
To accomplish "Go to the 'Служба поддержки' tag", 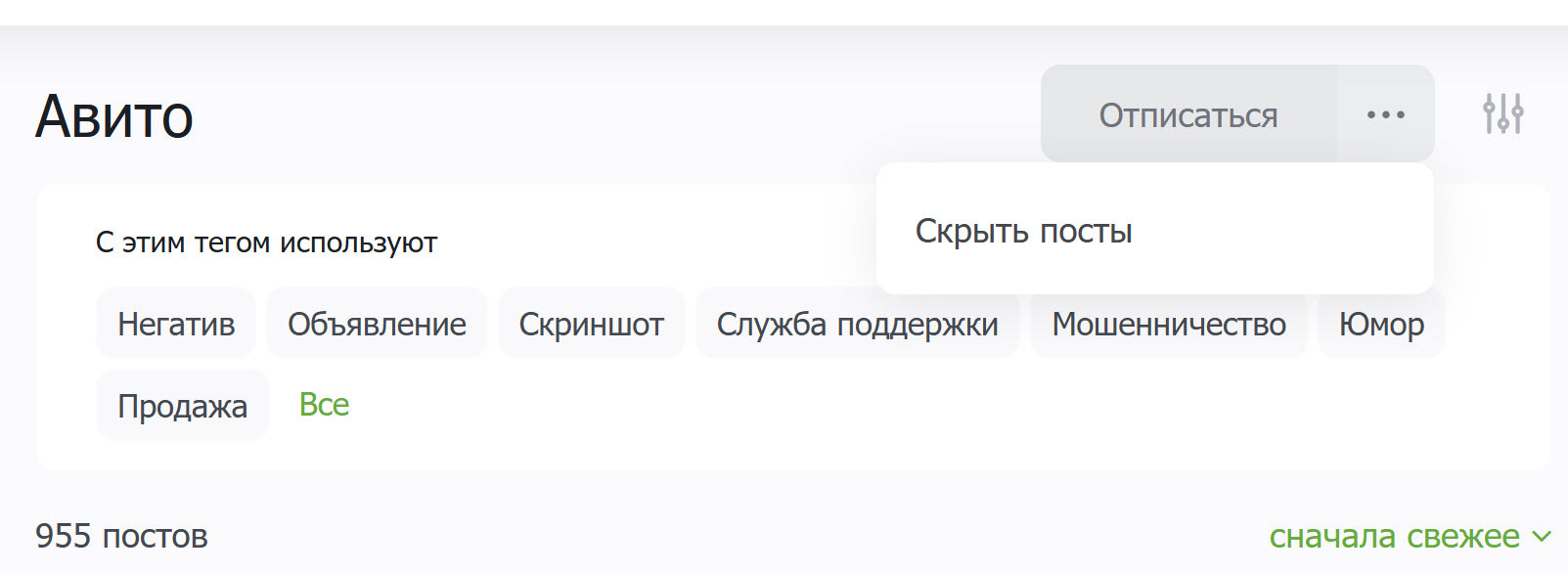I will [x=857, y=324].
